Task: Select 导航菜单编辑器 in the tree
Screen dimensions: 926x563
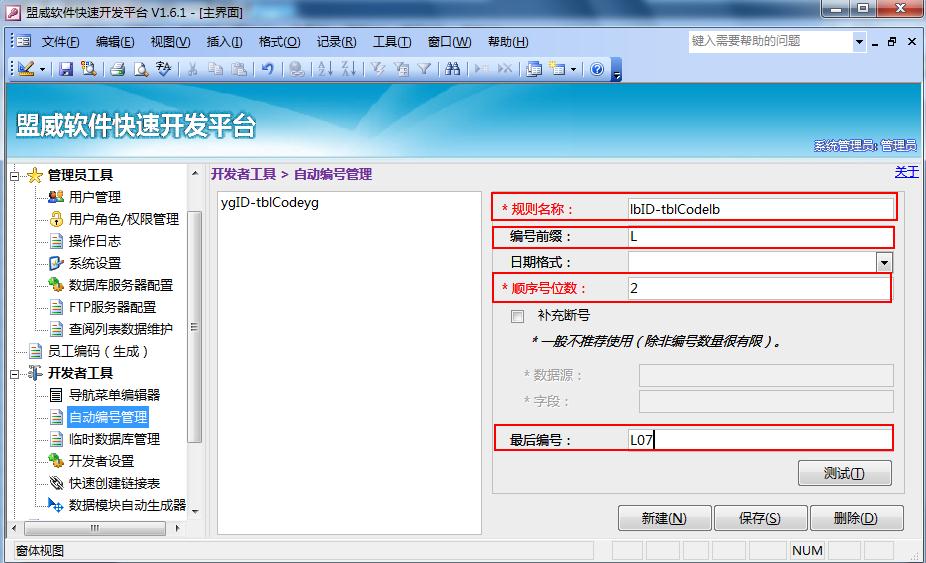Action: point(114,395)
